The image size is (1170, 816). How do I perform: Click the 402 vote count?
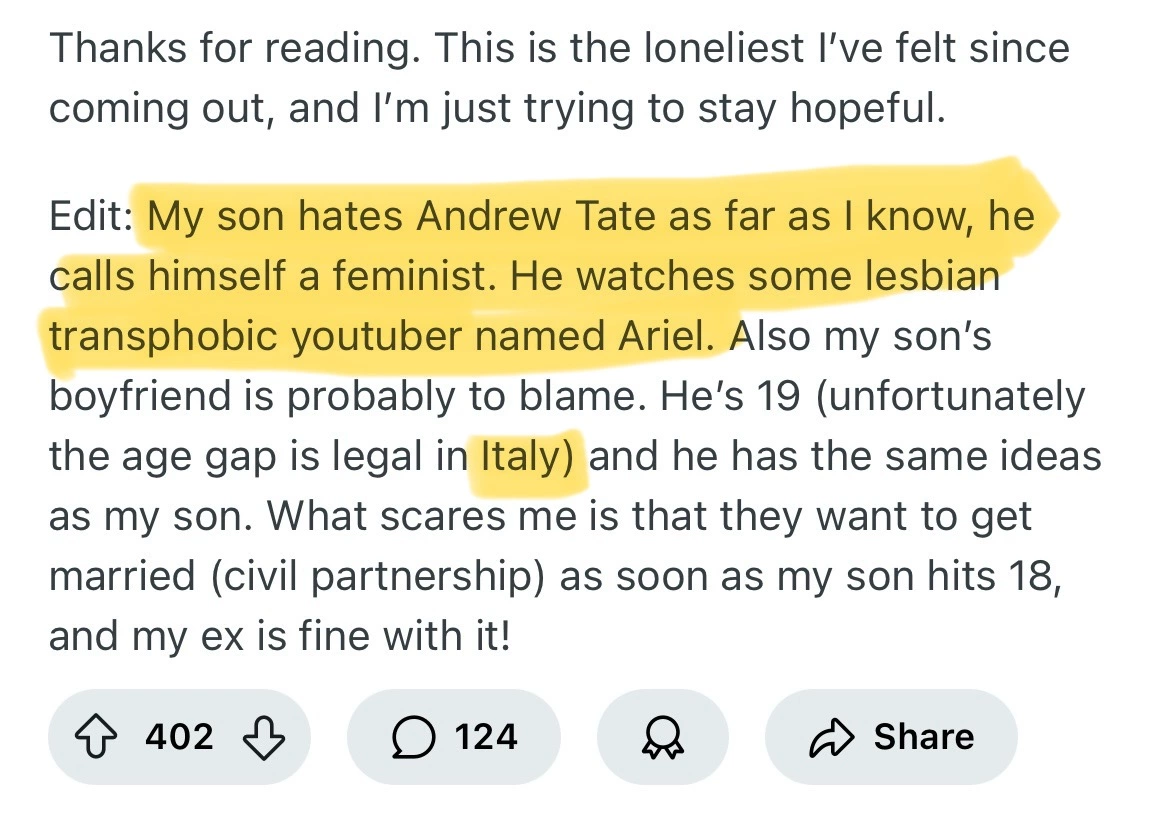click(x=180, y=737)
